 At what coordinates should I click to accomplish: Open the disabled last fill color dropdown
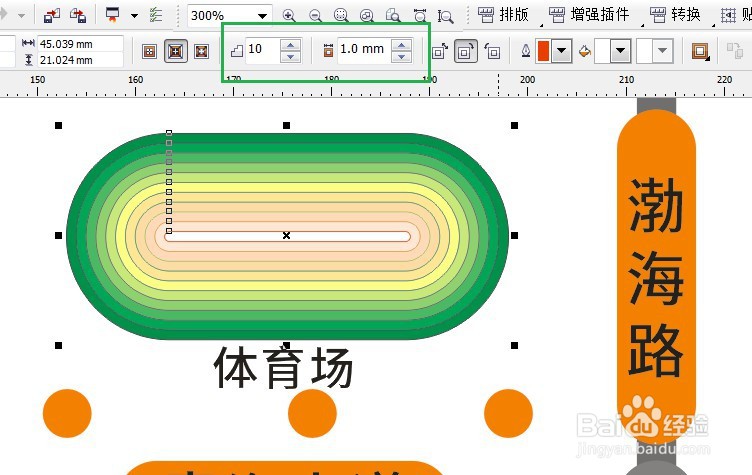pos(663,51)
